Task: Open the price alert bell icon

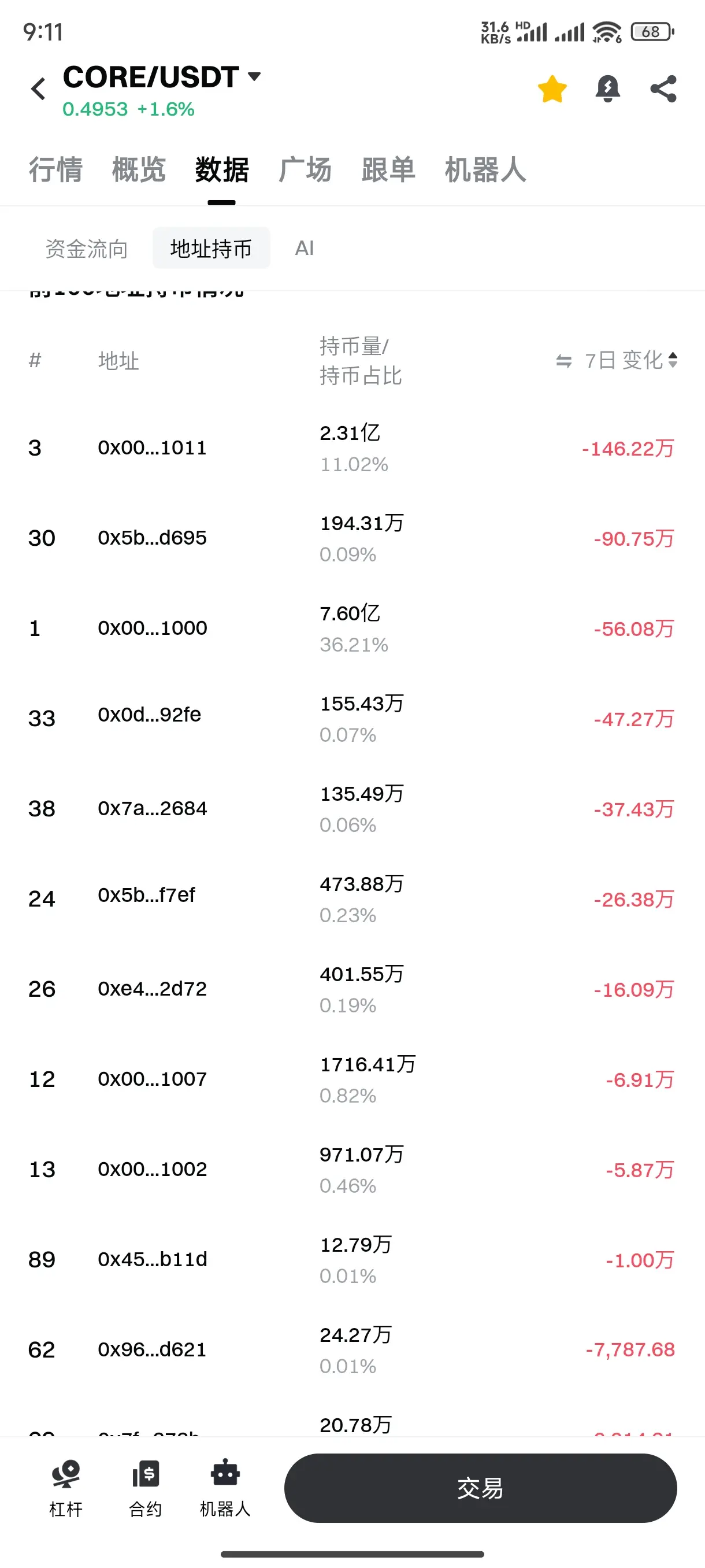Action: 608,89
